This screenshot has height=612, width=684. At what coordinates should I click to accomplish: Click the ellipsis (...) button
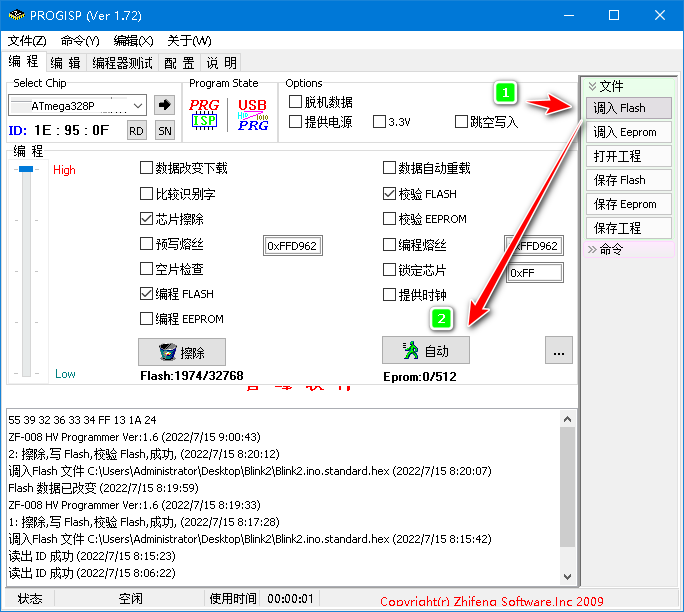[x=559, y=350]
